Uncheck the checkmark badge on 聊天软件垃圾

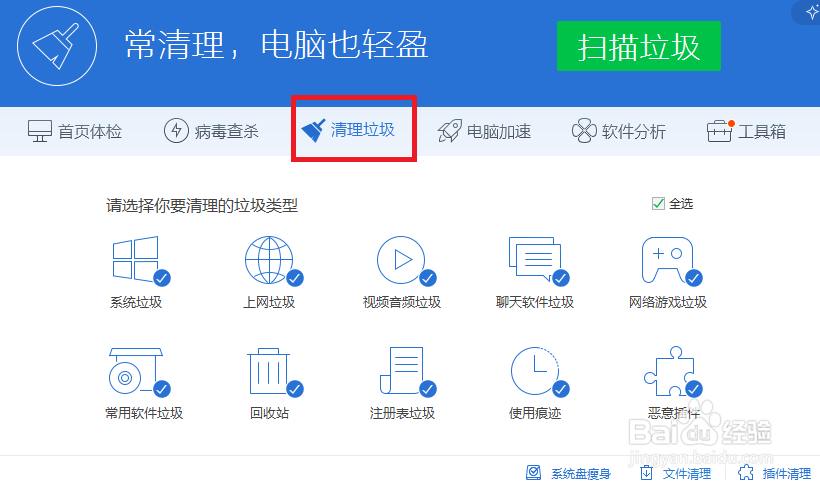tap(561, 278)
